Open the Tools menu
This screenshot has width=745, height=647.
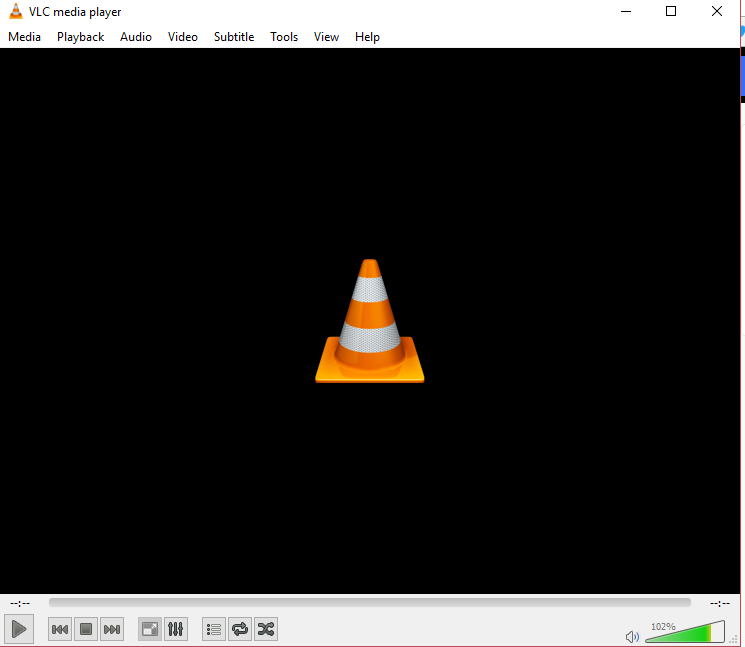tap(284, 37)
